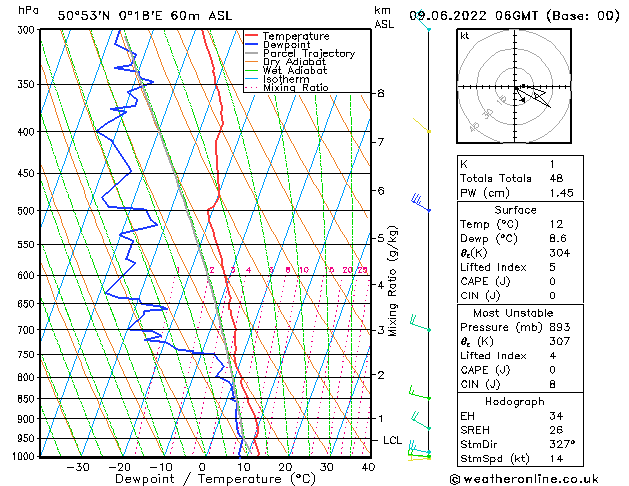This screenshot has width=629, height=486.
Task: Click the 'Most Unstable' section header
Action: click(x=513, y=313)
